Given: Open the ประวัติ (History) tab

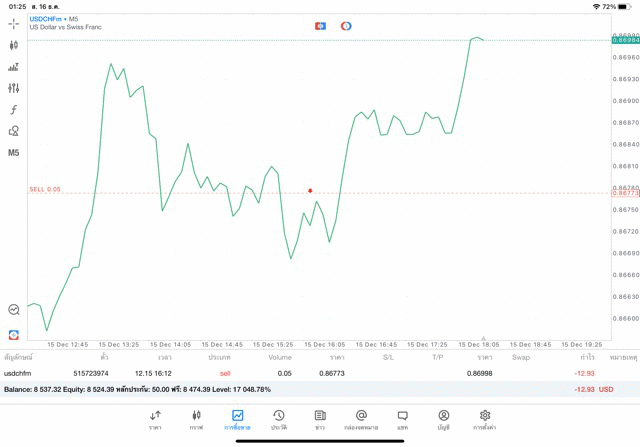Looking at the screenshot, I should tap(279, 420).
